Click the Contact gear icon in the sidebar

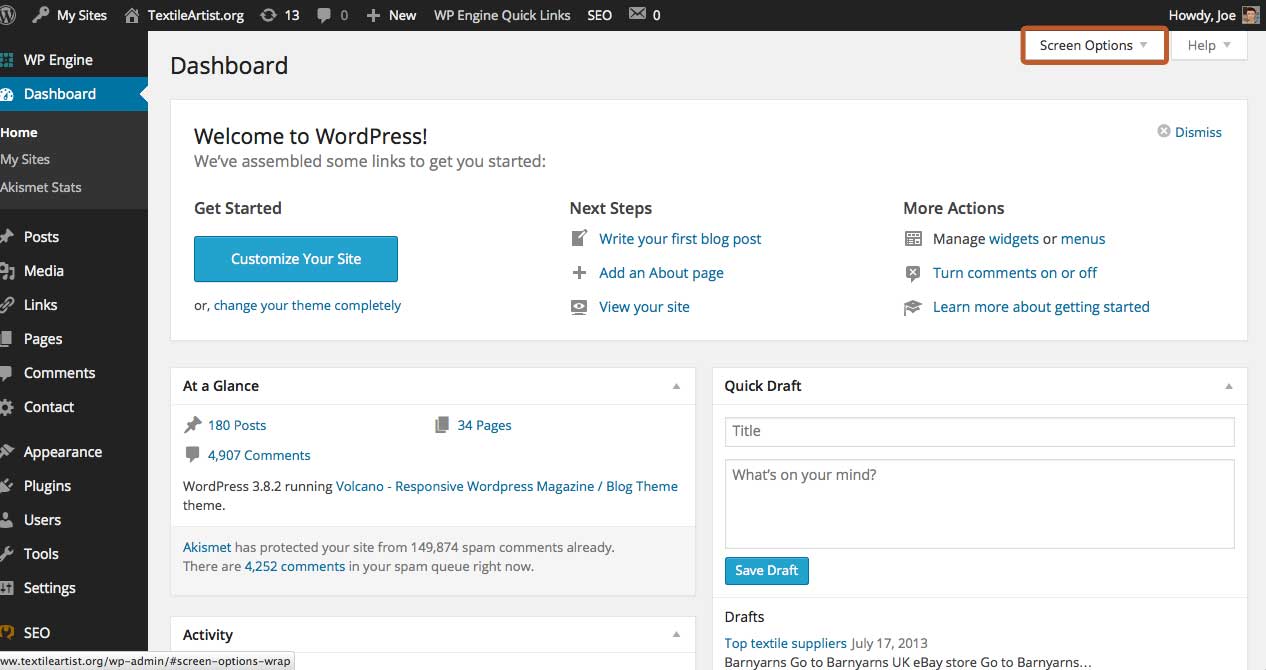point(7,407)
